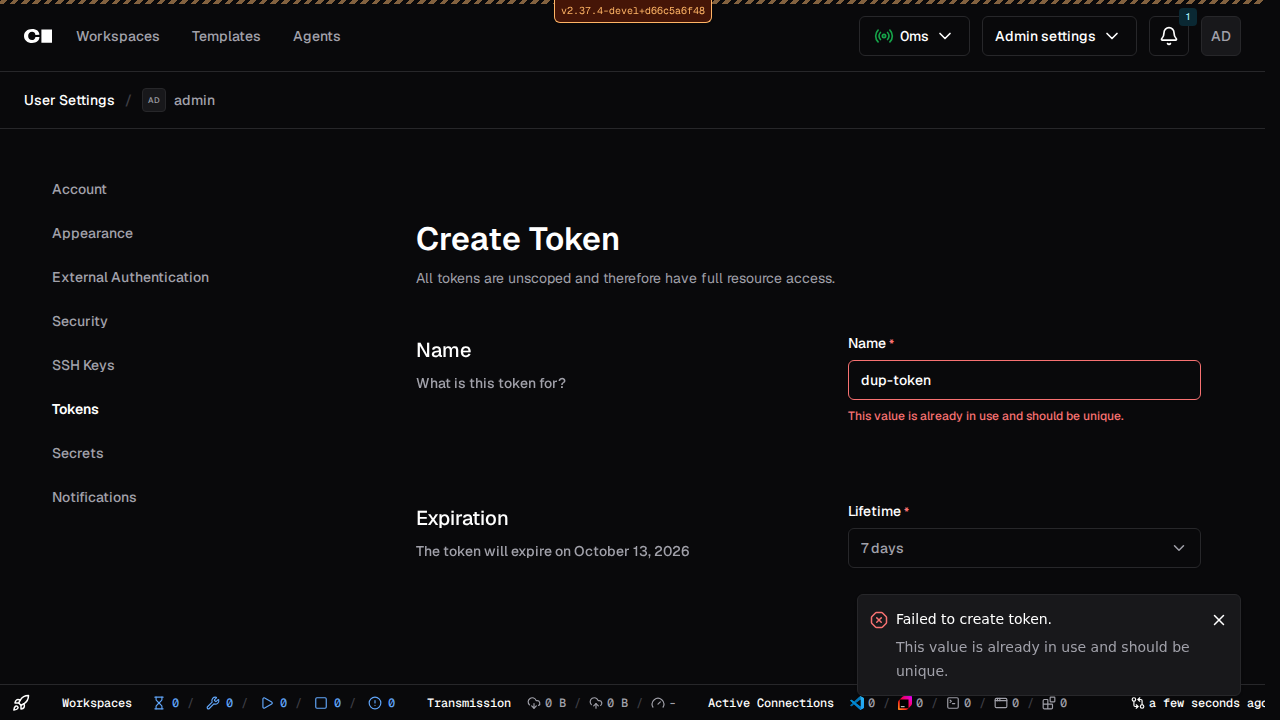Click the exclamation failed workspaces icon

pyautogui.click(x=375, y=703)
